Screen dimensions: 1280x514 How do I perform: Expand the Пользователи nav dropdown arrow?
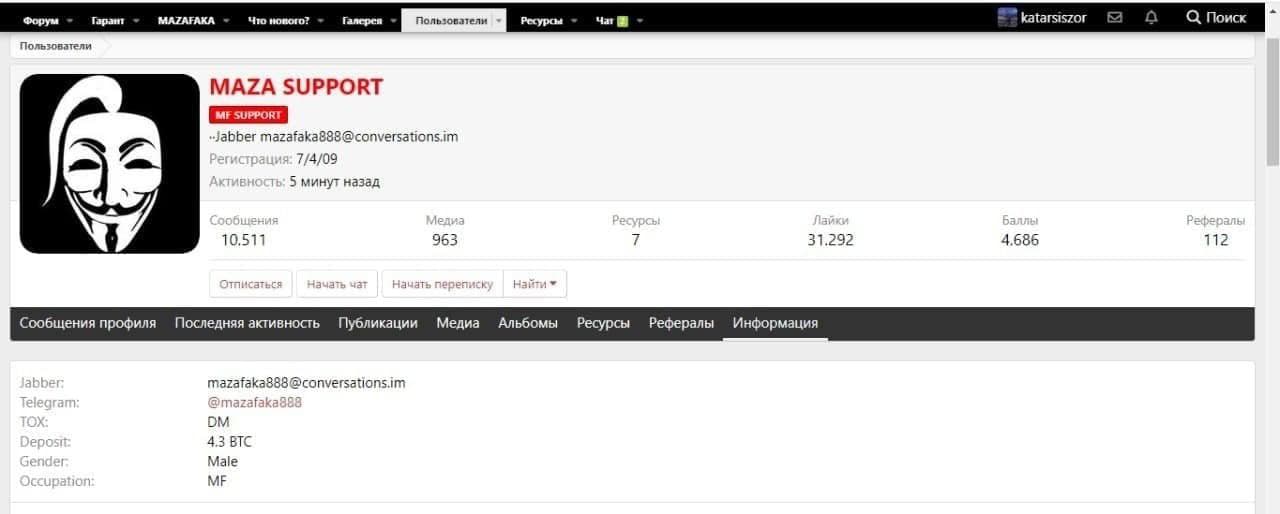point(499,21)
